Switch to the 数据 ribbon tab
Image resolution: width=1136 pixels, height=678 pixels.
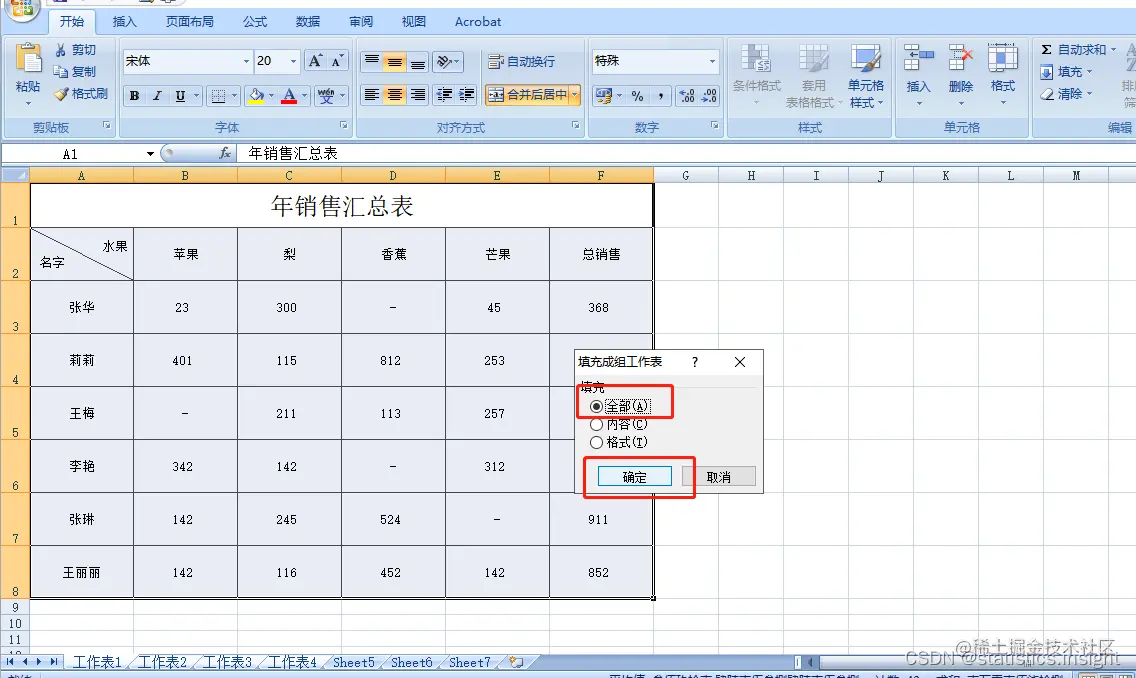click(x=308, y=22)
